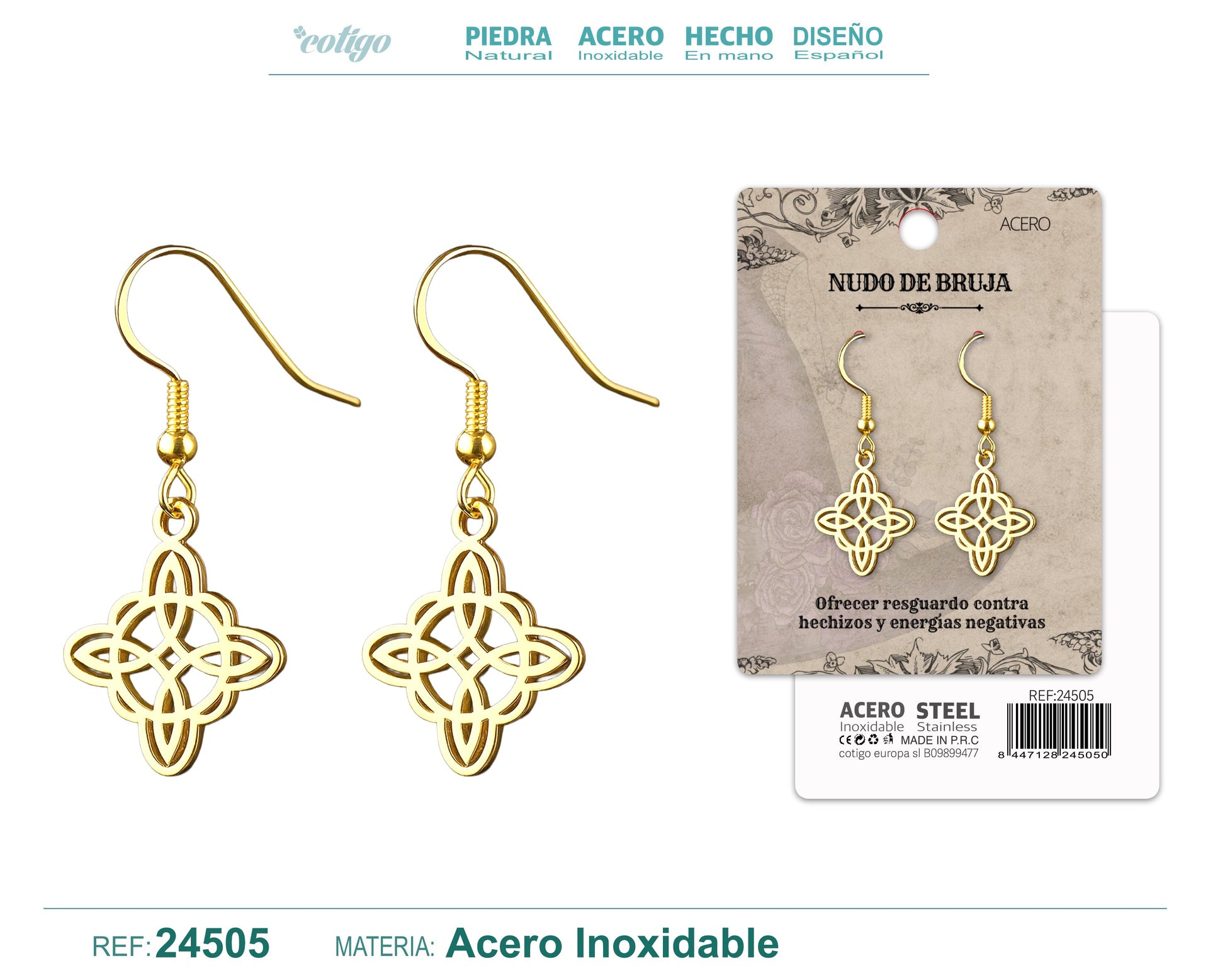Select the PIEDRA Natural heading
The height and width of the screenshot is (980, 1225).
[x=509, y=43]
